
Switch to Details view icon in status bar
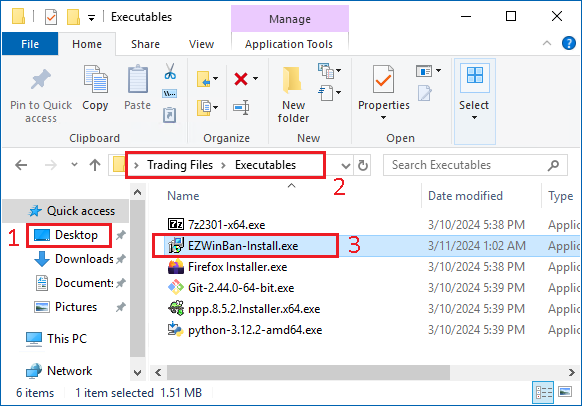pos(543,392)
